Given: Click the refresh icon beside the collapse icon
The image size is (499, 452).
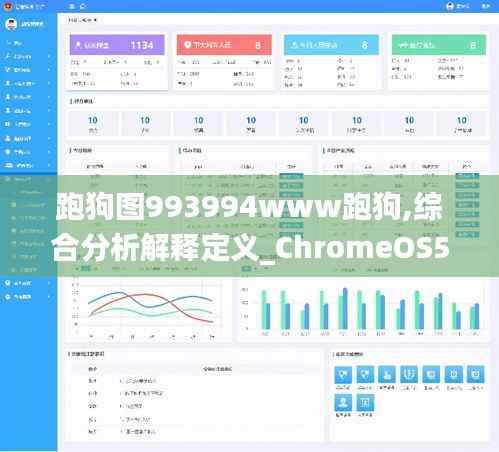Looking at the screenshot, I should click(83, 6).
